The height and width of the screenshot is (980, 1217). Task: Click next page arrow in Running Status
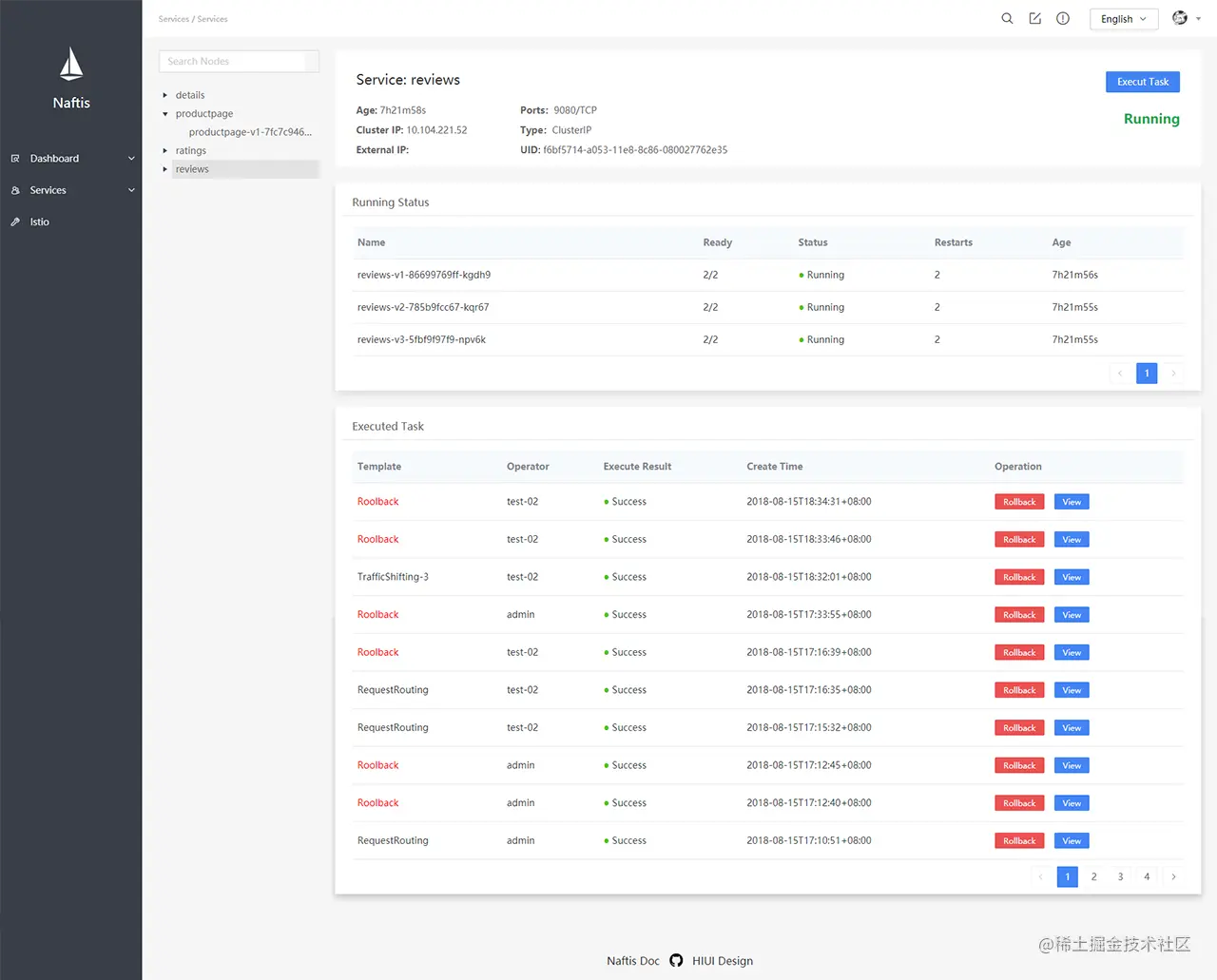click(1173, 374)
